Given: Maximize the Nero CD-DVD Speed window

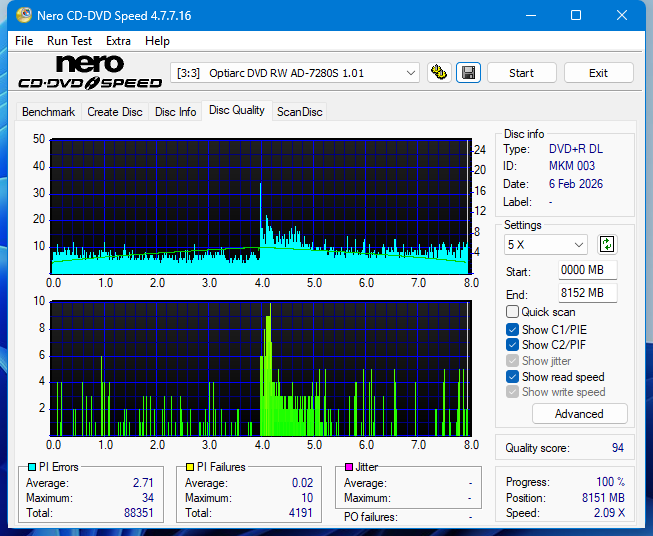Looking at the screenshot, I should (x=576, y=16).
